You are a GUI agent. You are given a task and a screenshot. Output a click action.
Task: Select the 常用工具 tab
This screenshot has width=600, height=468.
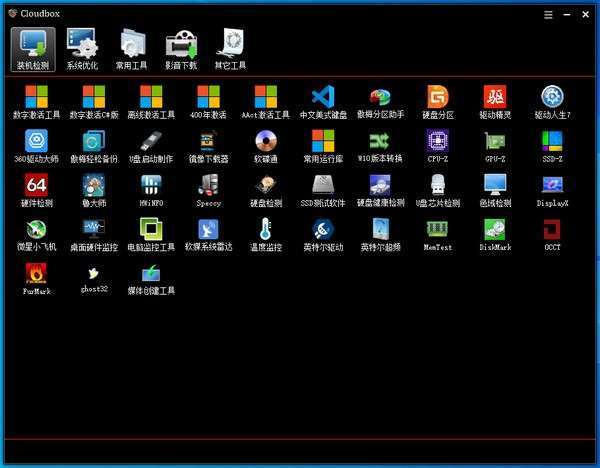(x=132, y=49)
